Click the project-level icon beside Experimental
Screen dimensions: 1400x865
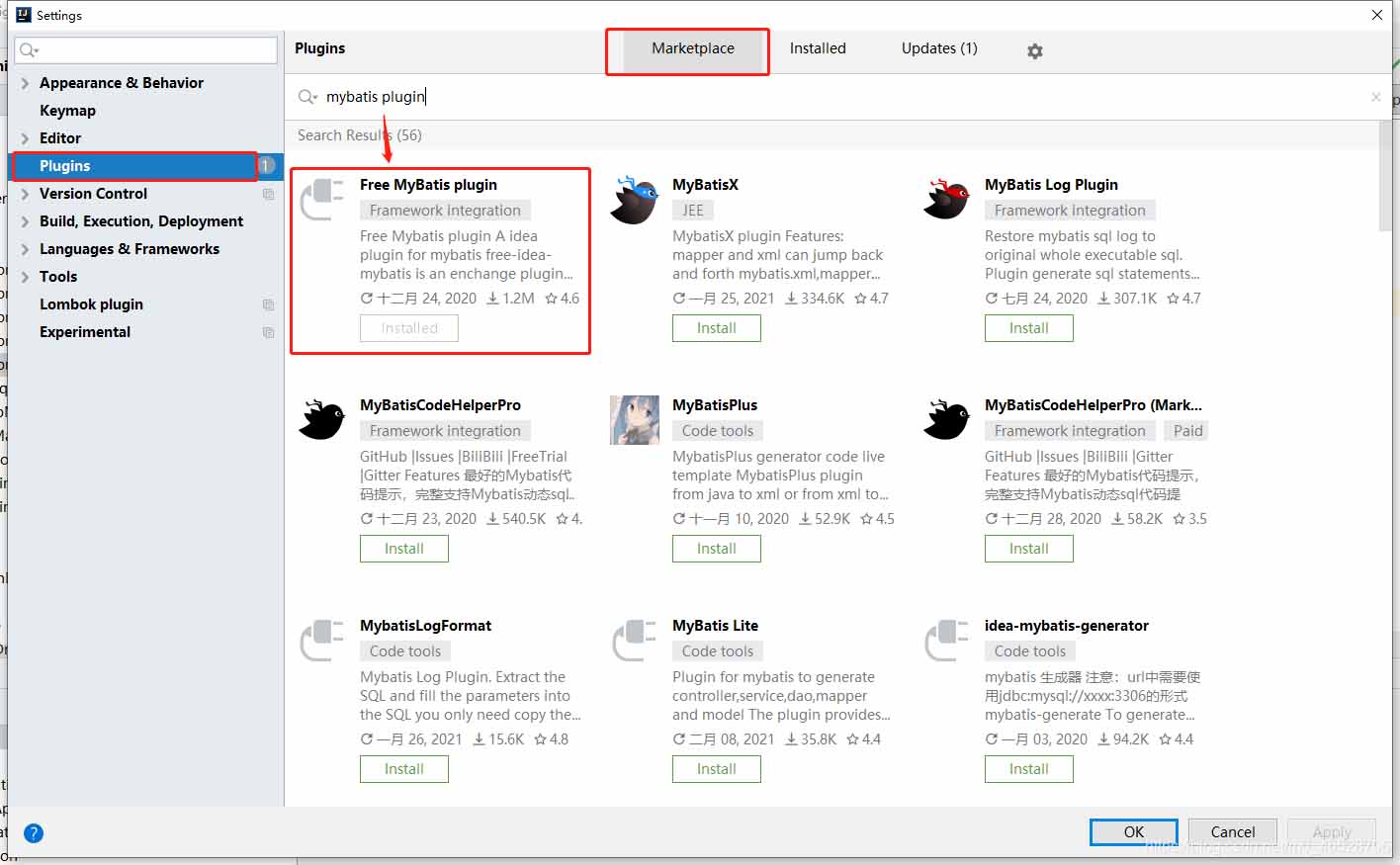coord(268,332)
